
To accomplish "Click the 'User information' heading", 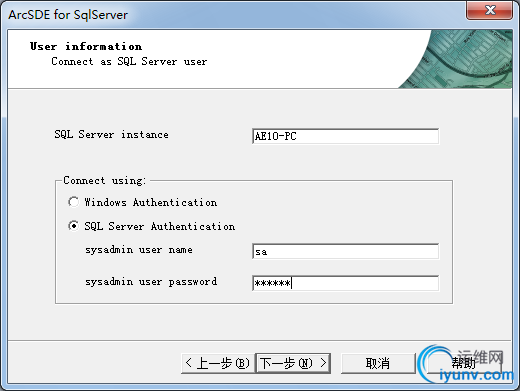I will 86,46.
